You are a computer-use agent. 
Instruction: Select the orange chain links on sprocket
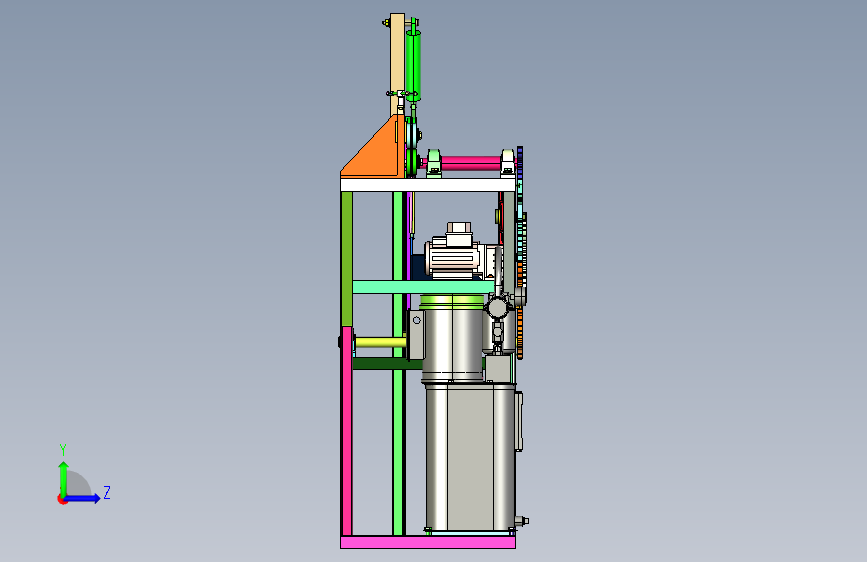(x=520, y=310)
